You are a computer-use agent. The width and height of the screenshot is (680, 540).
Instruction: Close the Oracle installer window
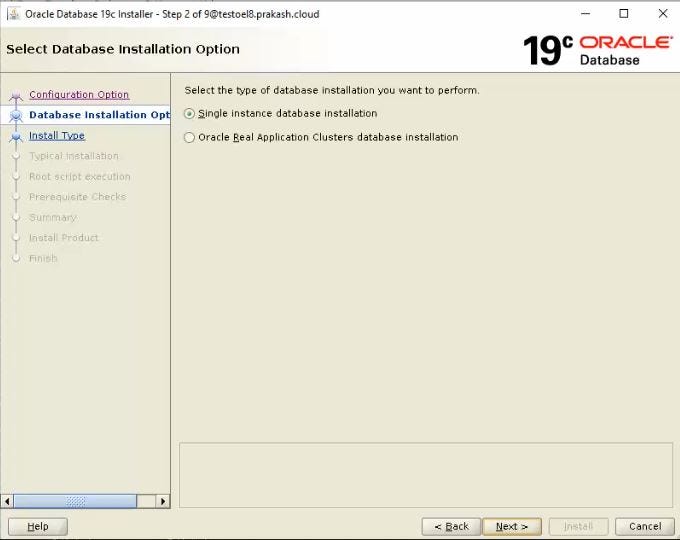click(663, 14)
